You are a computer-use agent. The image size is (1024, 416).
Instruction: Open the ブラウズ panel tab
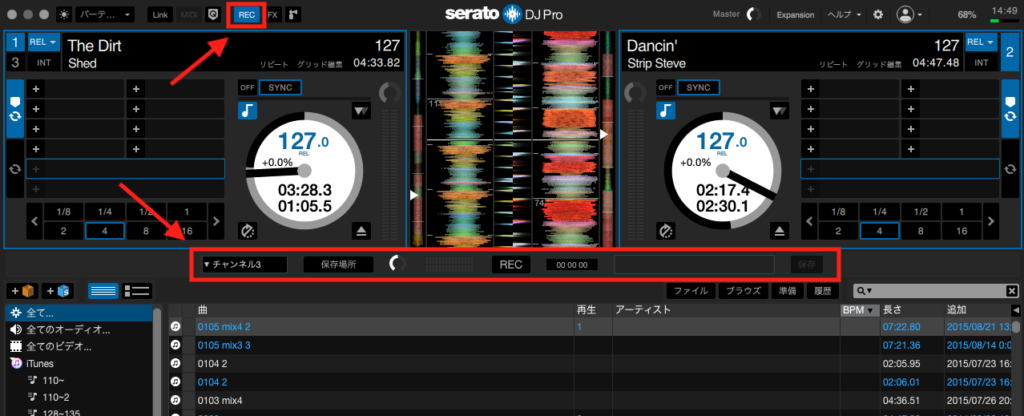click(743, 291)
